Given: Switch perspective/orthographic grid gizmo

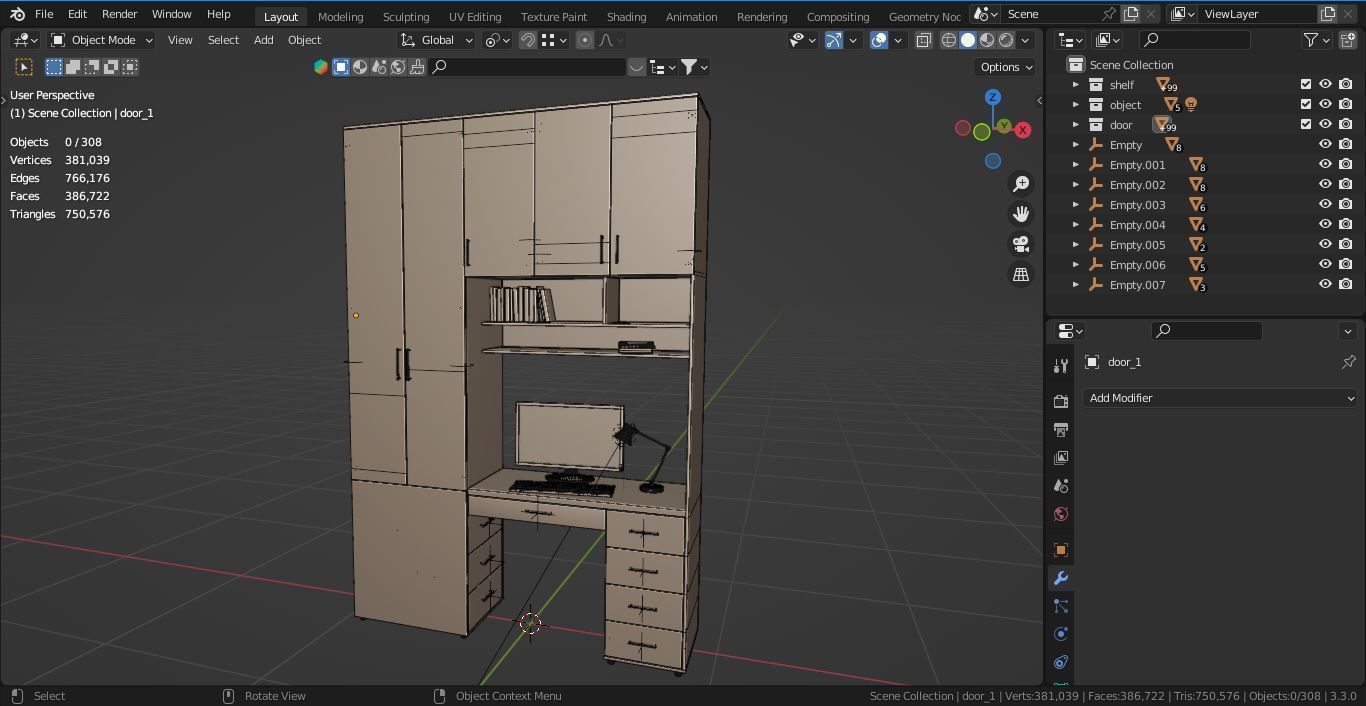Looking at the screenshot, I should pyautogui.click(x=1021, y=274).
